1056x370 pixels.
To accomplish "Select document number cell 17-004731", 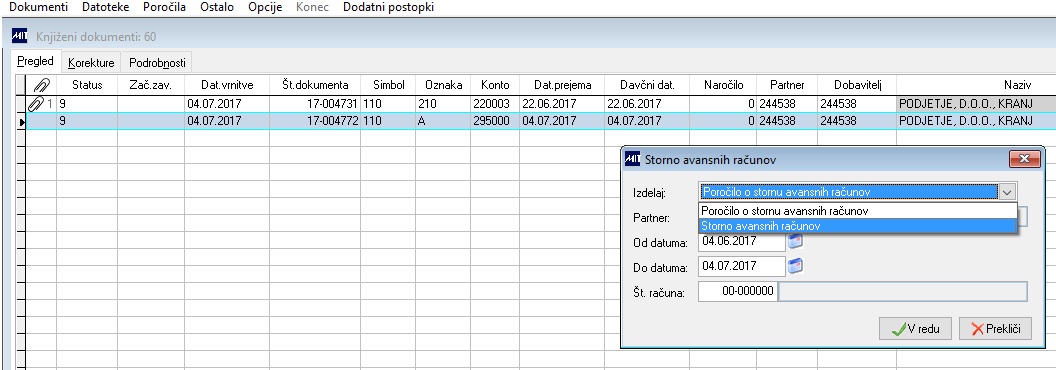I will click(x=315, y=104).
